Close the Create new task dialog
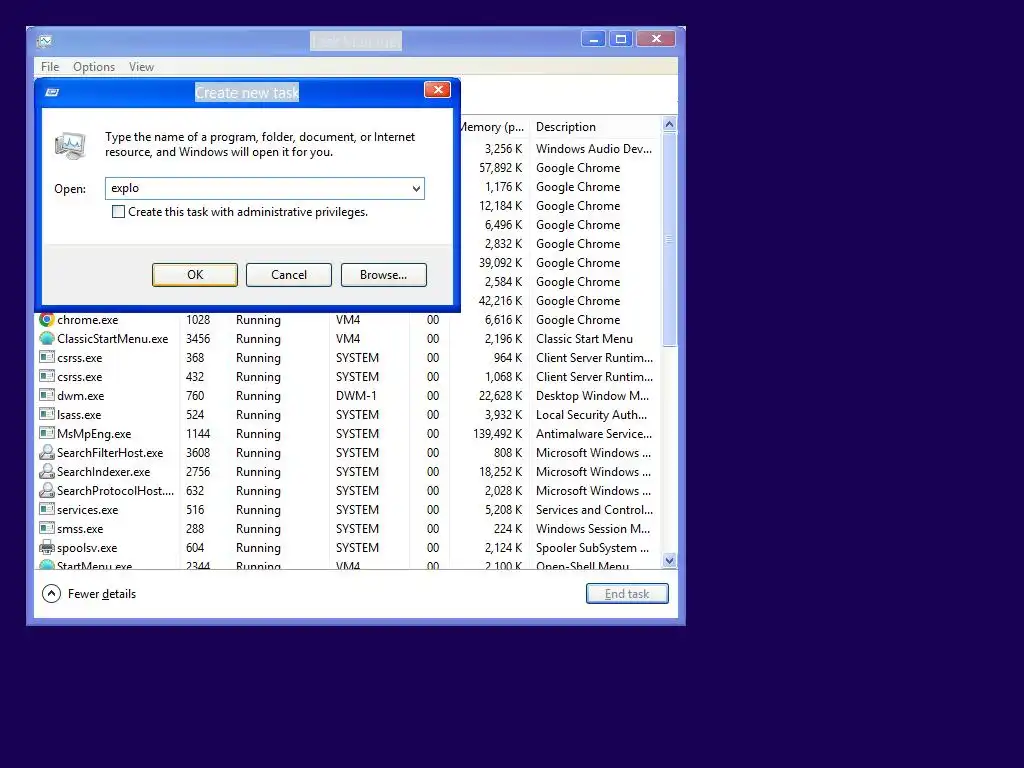Viewport: 1024px width, 768px height. pos(438,89)
